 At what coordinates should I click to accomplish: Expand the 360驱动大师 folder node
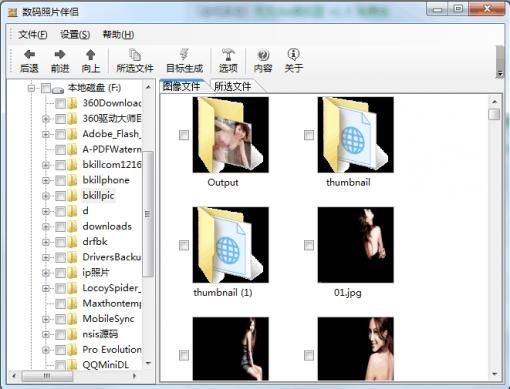click(x=46, y=119)
